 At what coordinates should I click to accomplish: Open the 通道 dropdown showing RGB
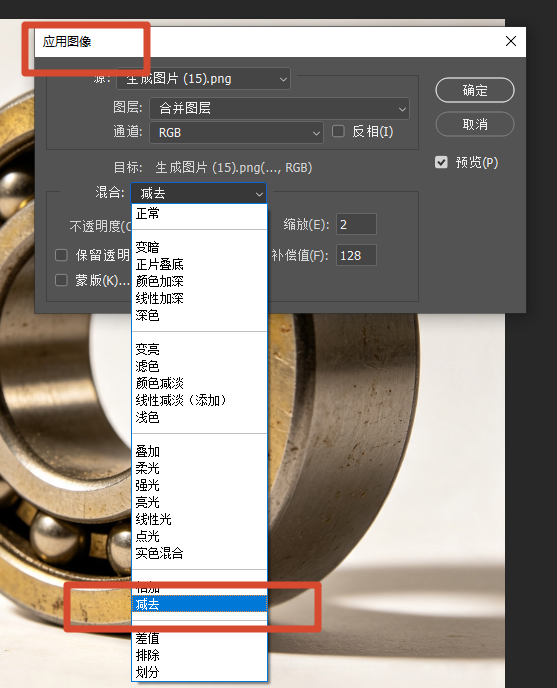(x=237, y=133)
